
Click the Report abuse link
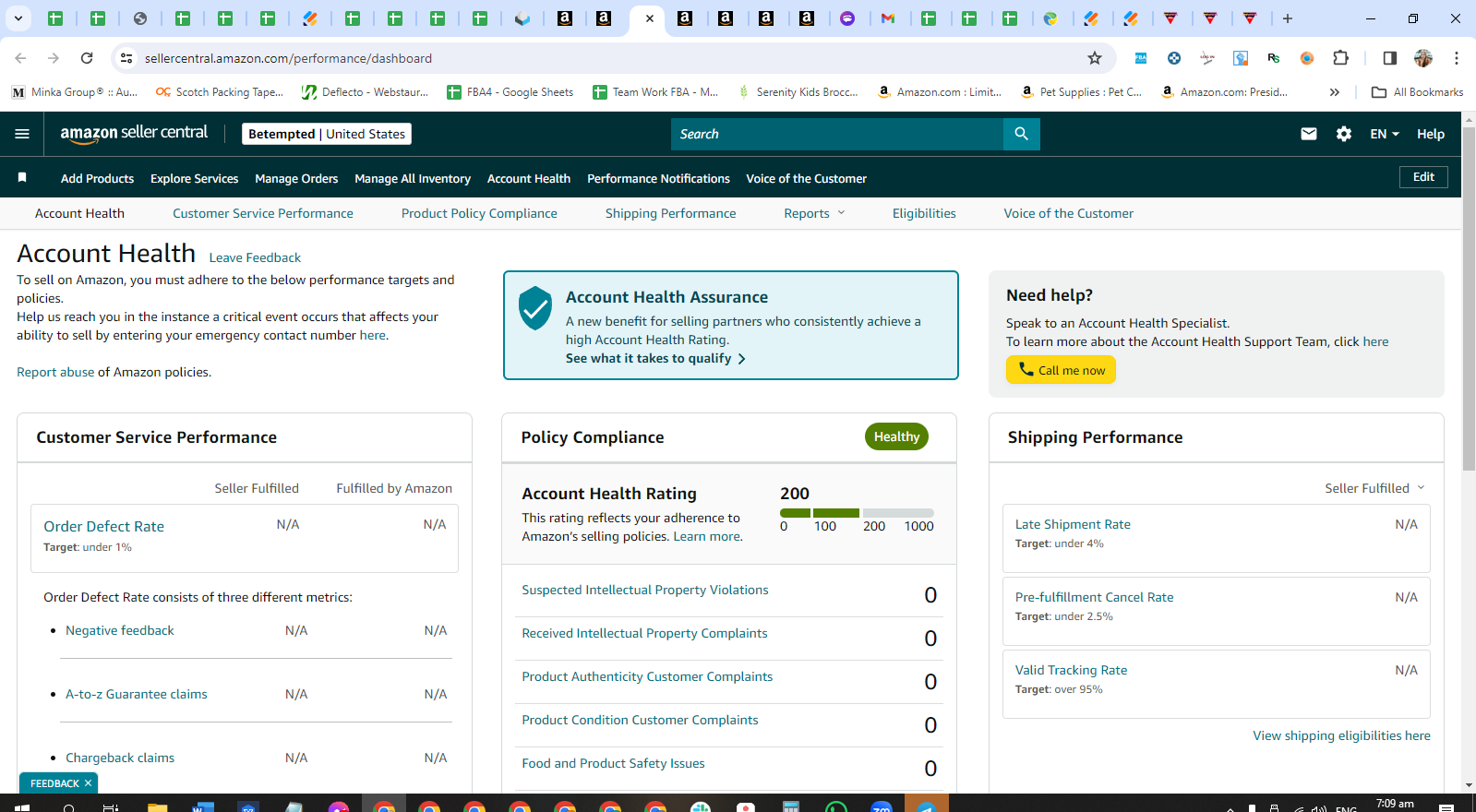[x=55, y=372]
